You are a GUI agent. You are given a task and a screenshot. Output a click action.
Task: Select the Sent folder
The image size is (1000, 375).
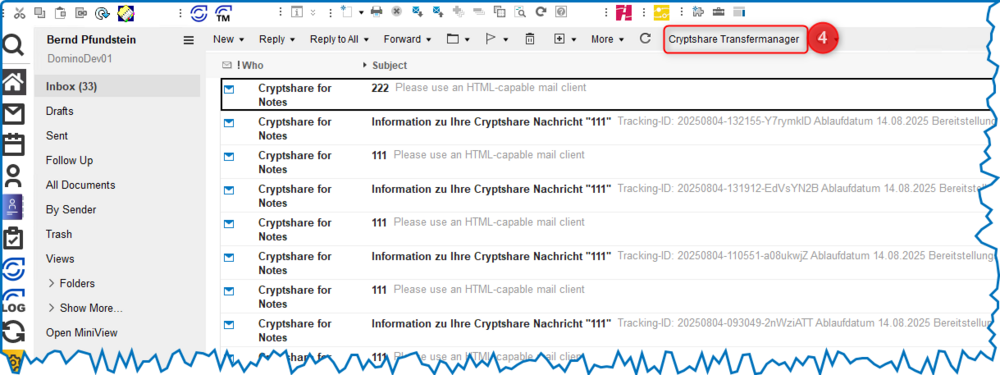(57, 136)
